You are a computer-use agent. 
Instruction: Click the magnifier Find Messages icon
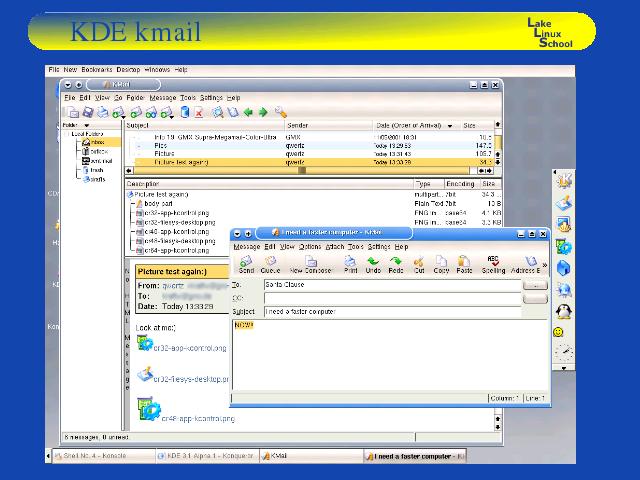pyautogui.click(x=218, y=112)
